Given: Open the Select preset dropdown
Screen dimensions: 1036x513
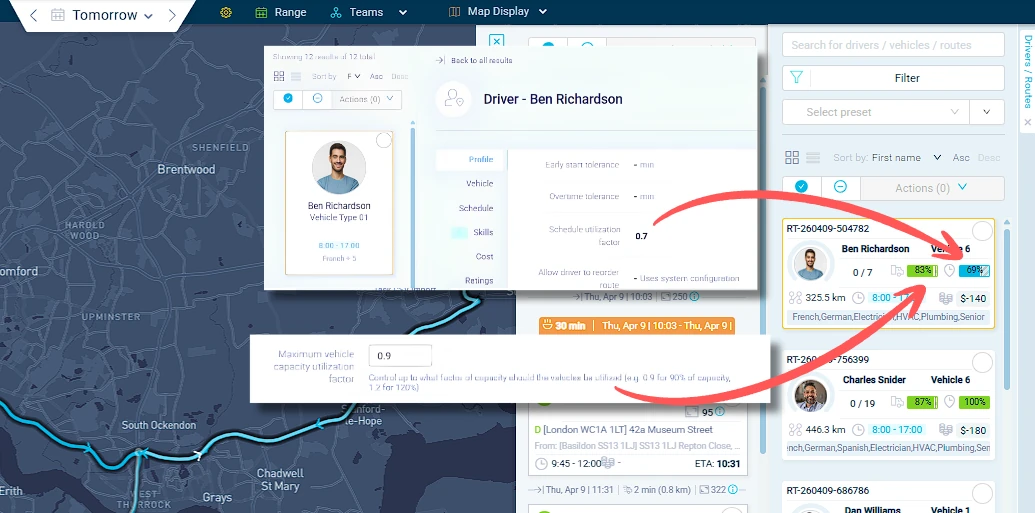Looking at the screenshot, I should 875,112.
